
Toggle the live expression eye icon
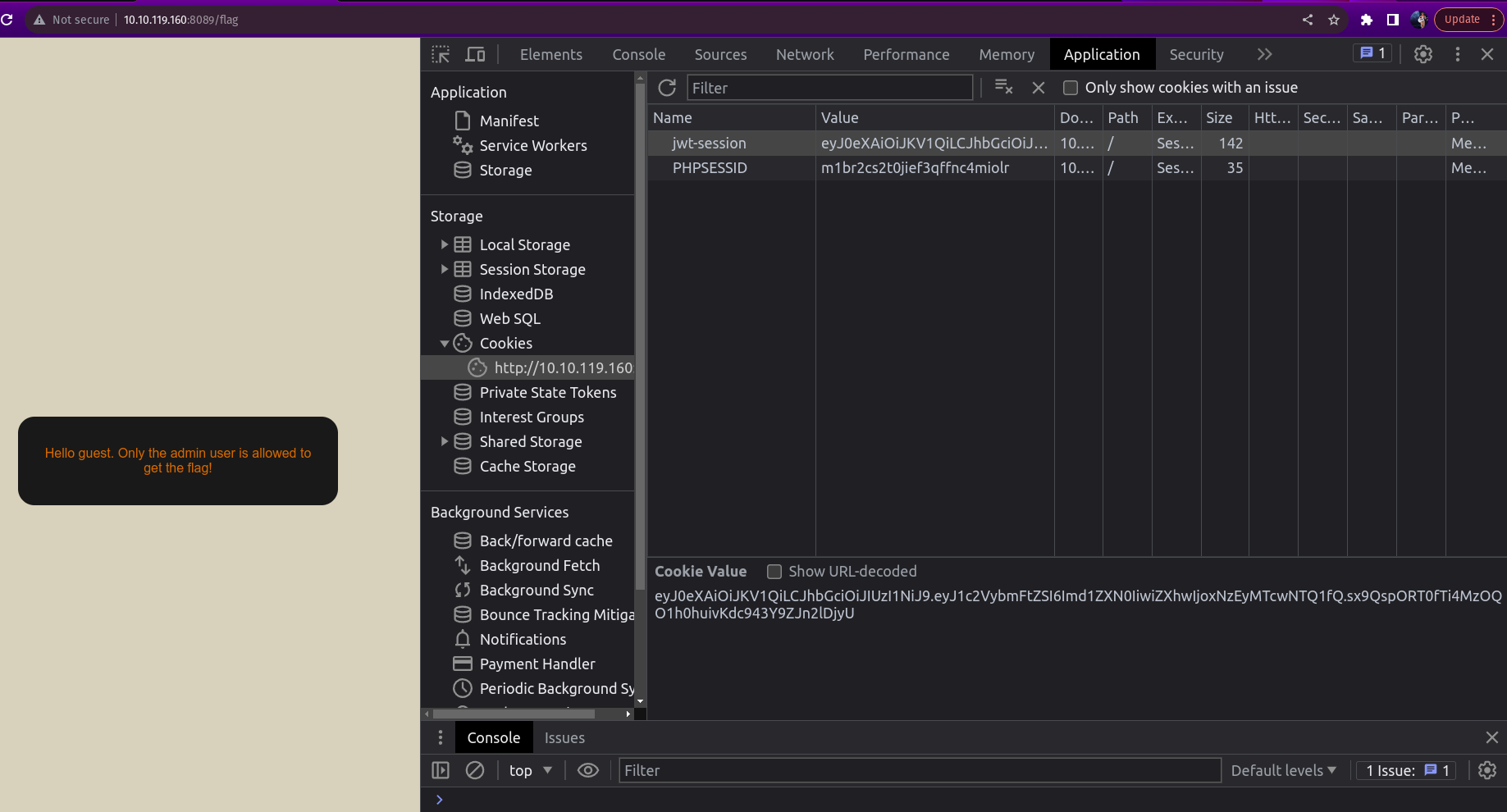point(588,770)
